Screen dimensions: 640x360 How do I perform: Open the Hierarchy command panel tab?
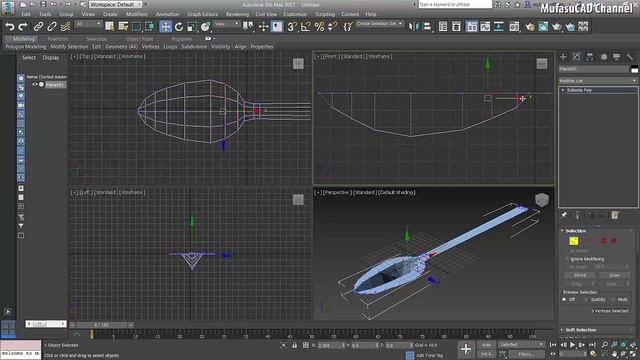(590, 57)
